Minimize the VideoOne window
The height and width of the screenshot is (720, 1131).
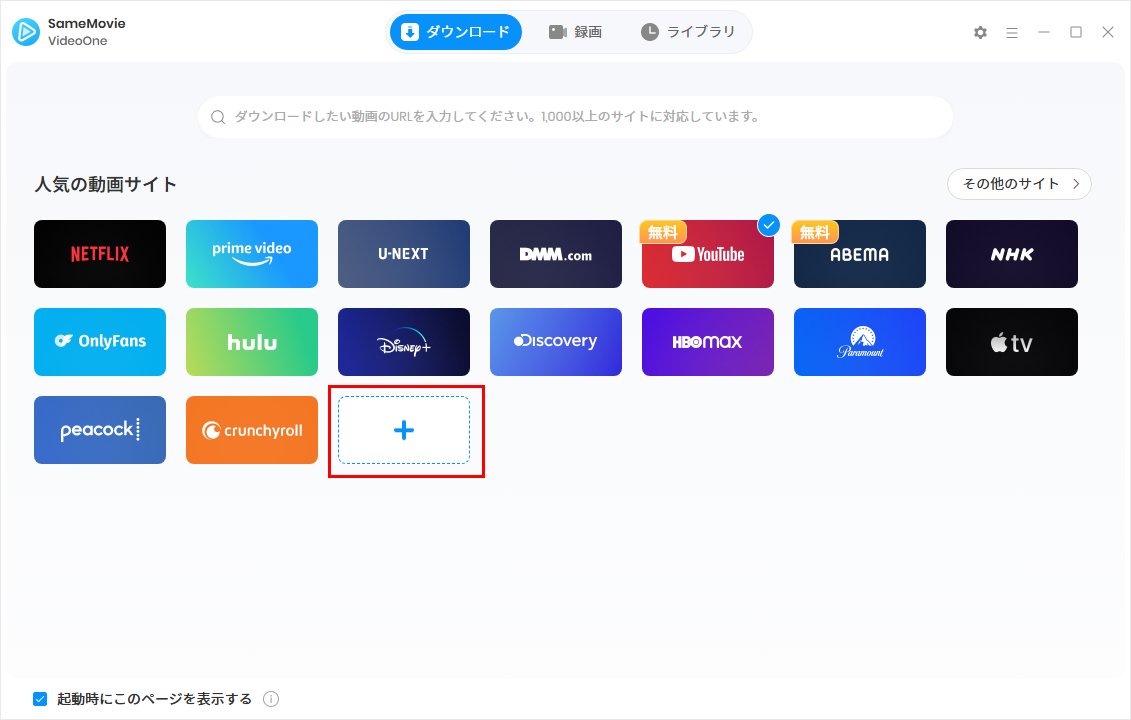pyautogui.click(x=1044, y=32)
